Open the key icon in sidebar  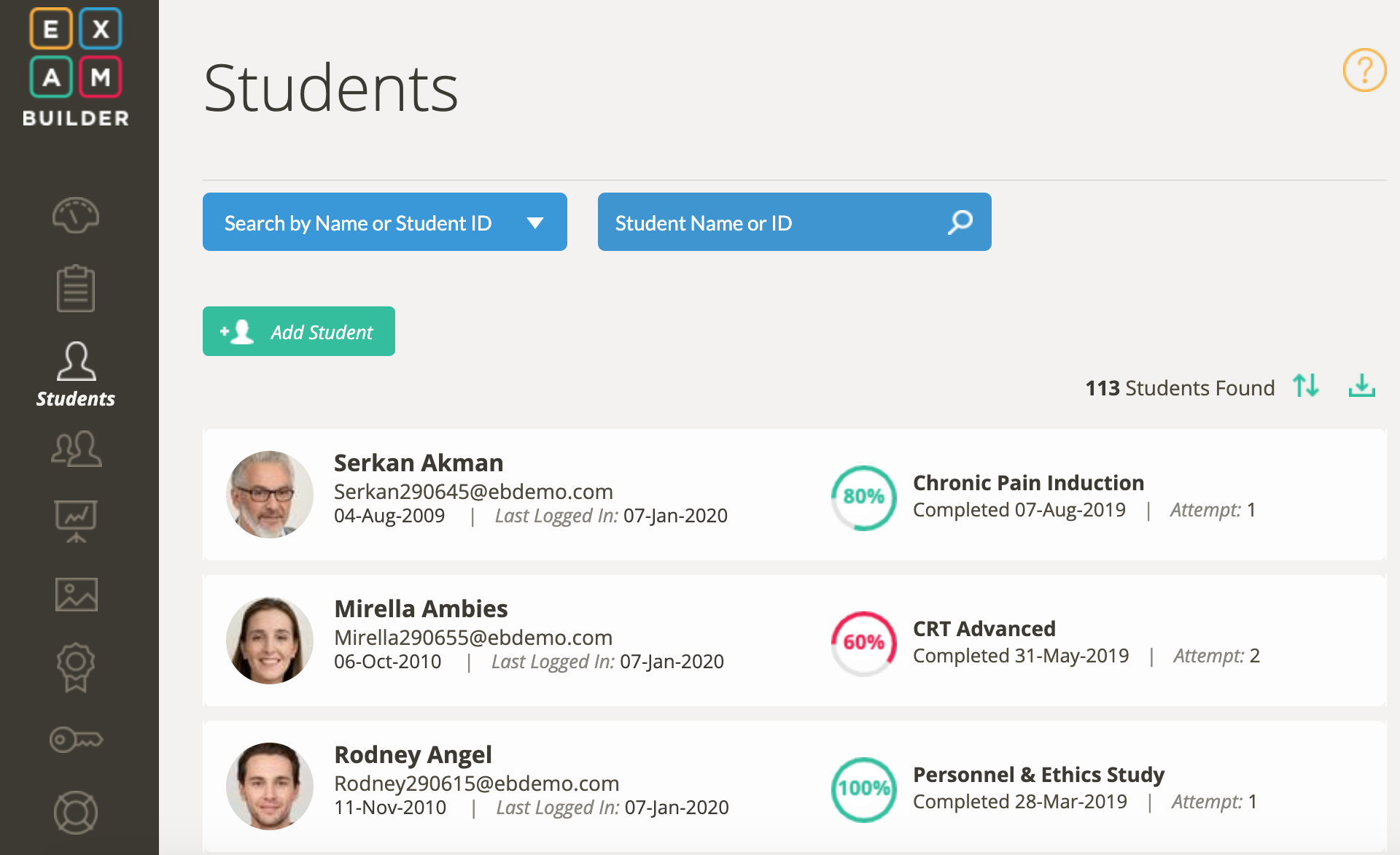(x=76, y=740)
